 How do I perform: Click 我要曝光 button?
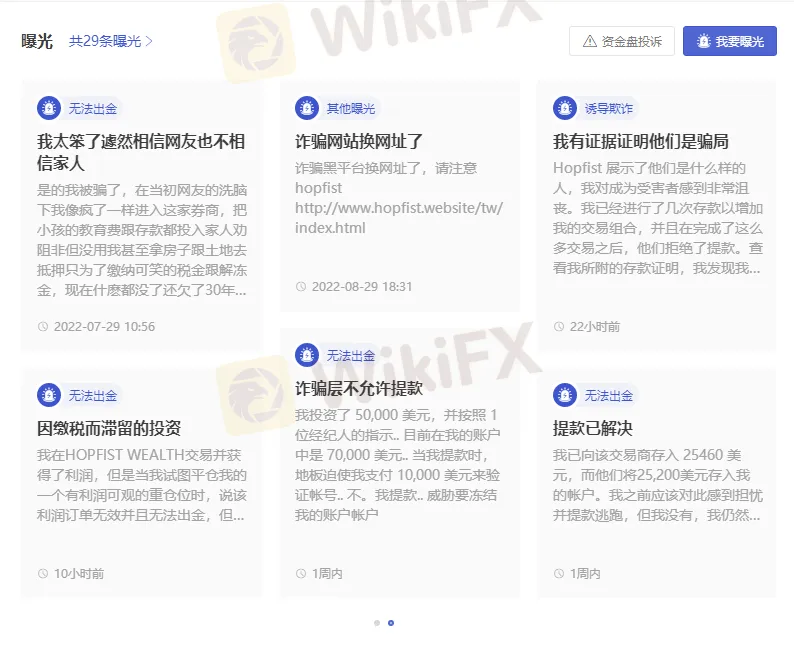click(730, 41)
